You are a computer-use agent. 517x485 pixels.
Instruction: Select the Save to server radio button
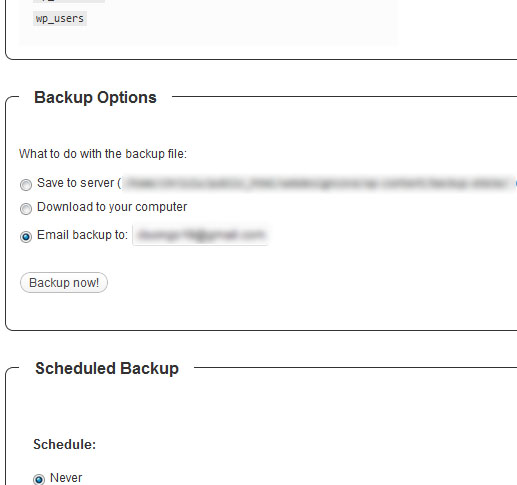tap(26, 184)
